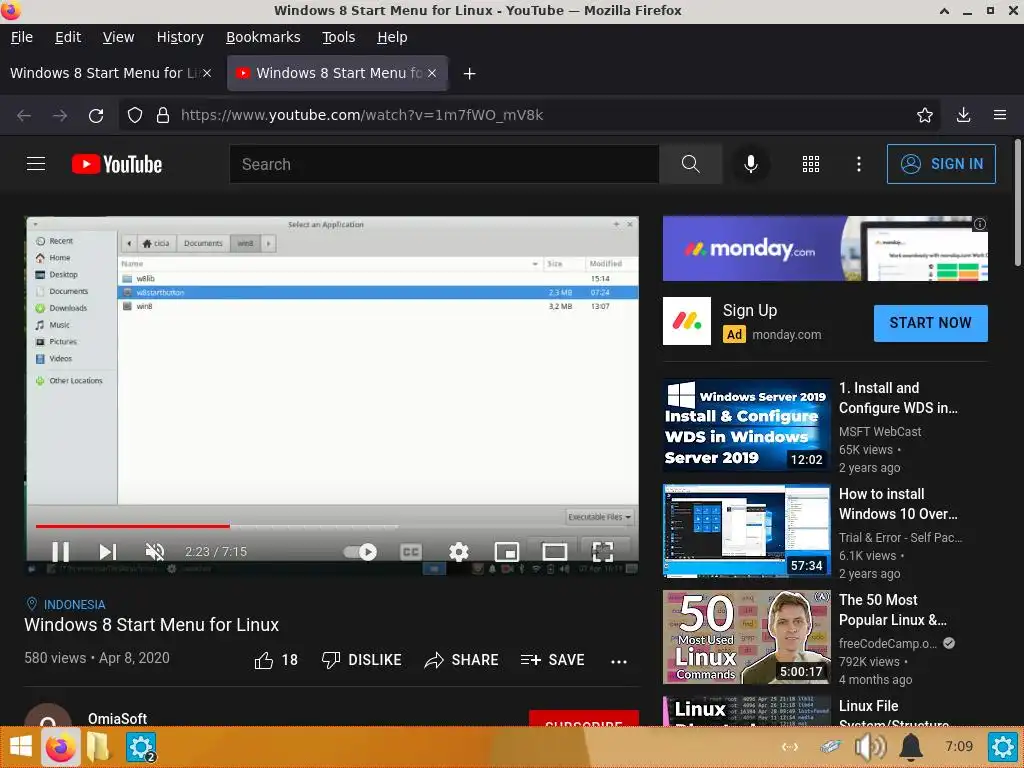Toggle the autoplay switch
Viewport: 1024px width, 768px height.
tap(360, 552)
